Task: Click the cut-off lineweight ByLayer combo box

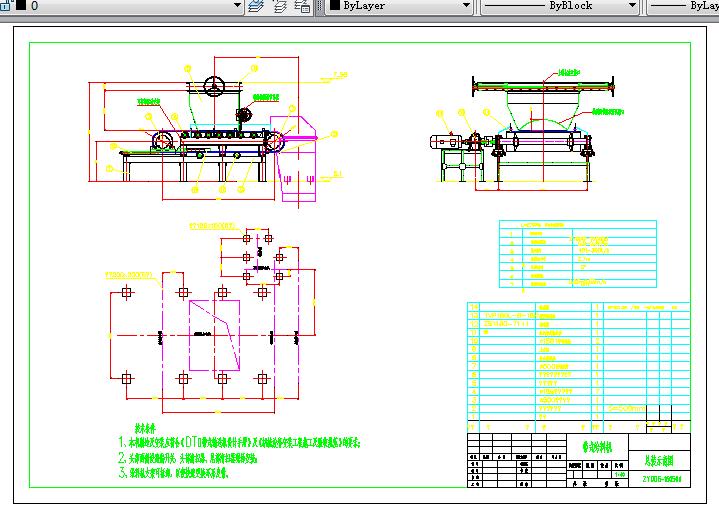Action: pos(683,6)
